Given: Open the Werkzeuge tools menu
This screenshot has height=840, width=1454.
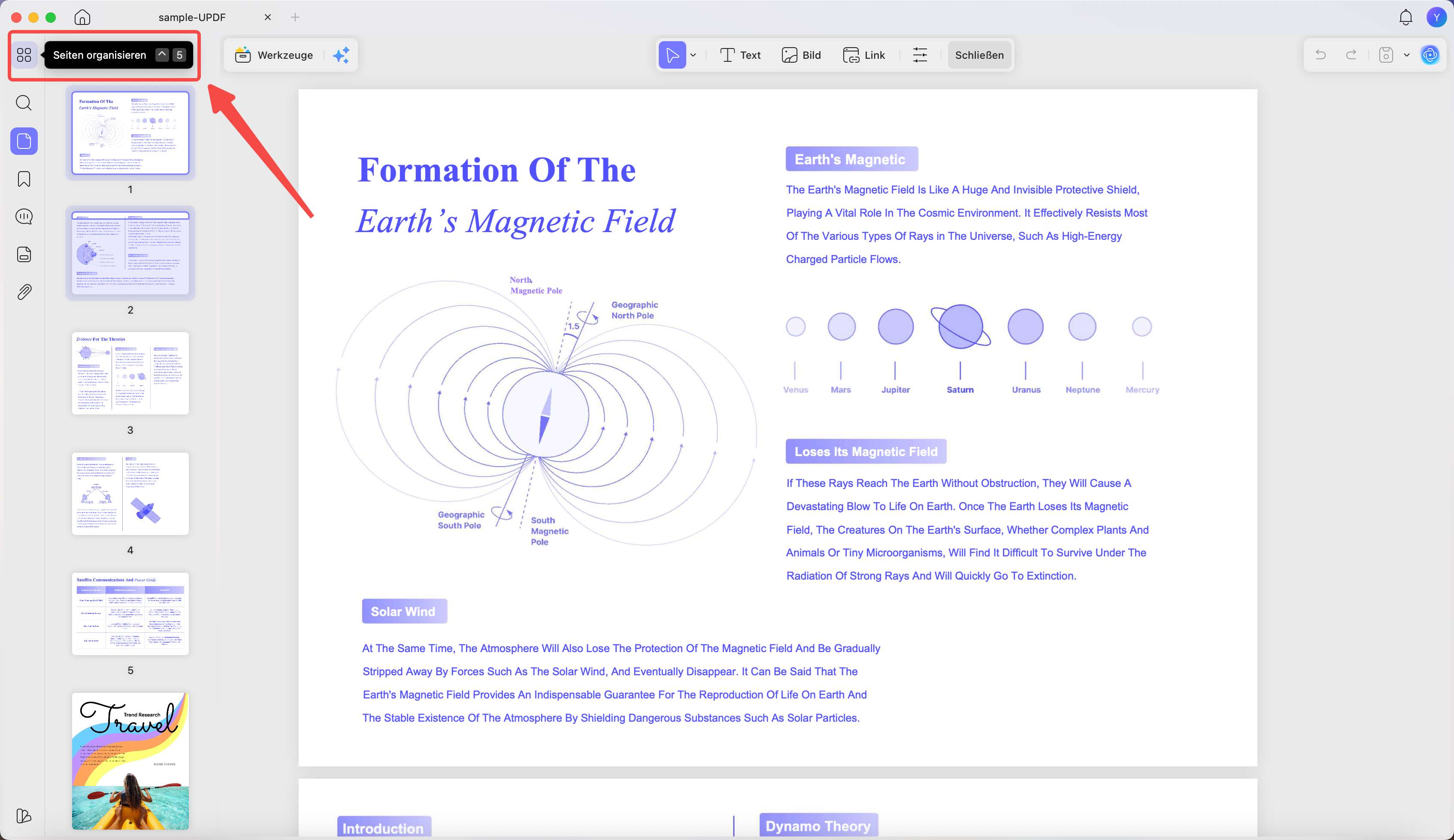Looking at the screenshot, I should [274, 55].
